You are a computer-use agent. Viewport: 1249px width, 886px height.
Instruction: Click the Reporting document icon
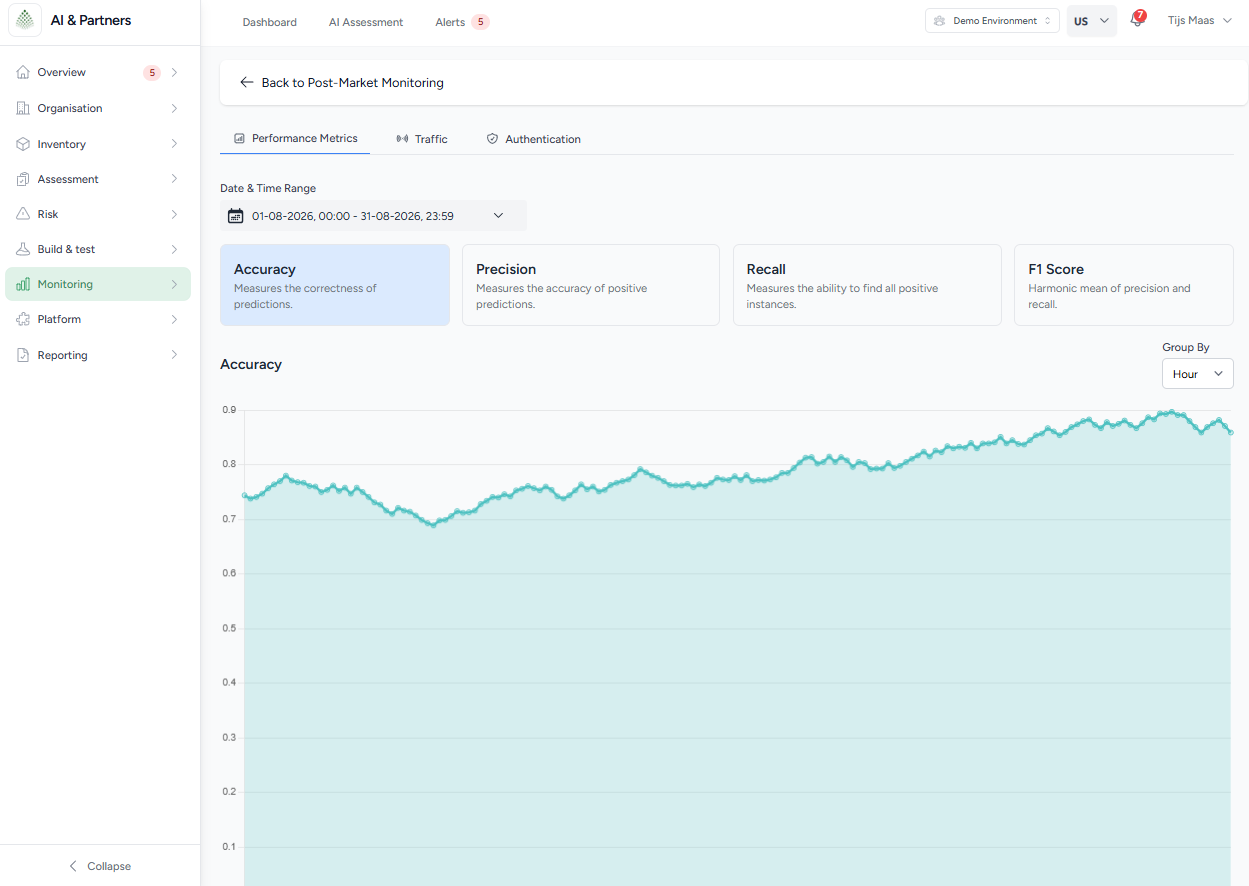click(23, 355)
